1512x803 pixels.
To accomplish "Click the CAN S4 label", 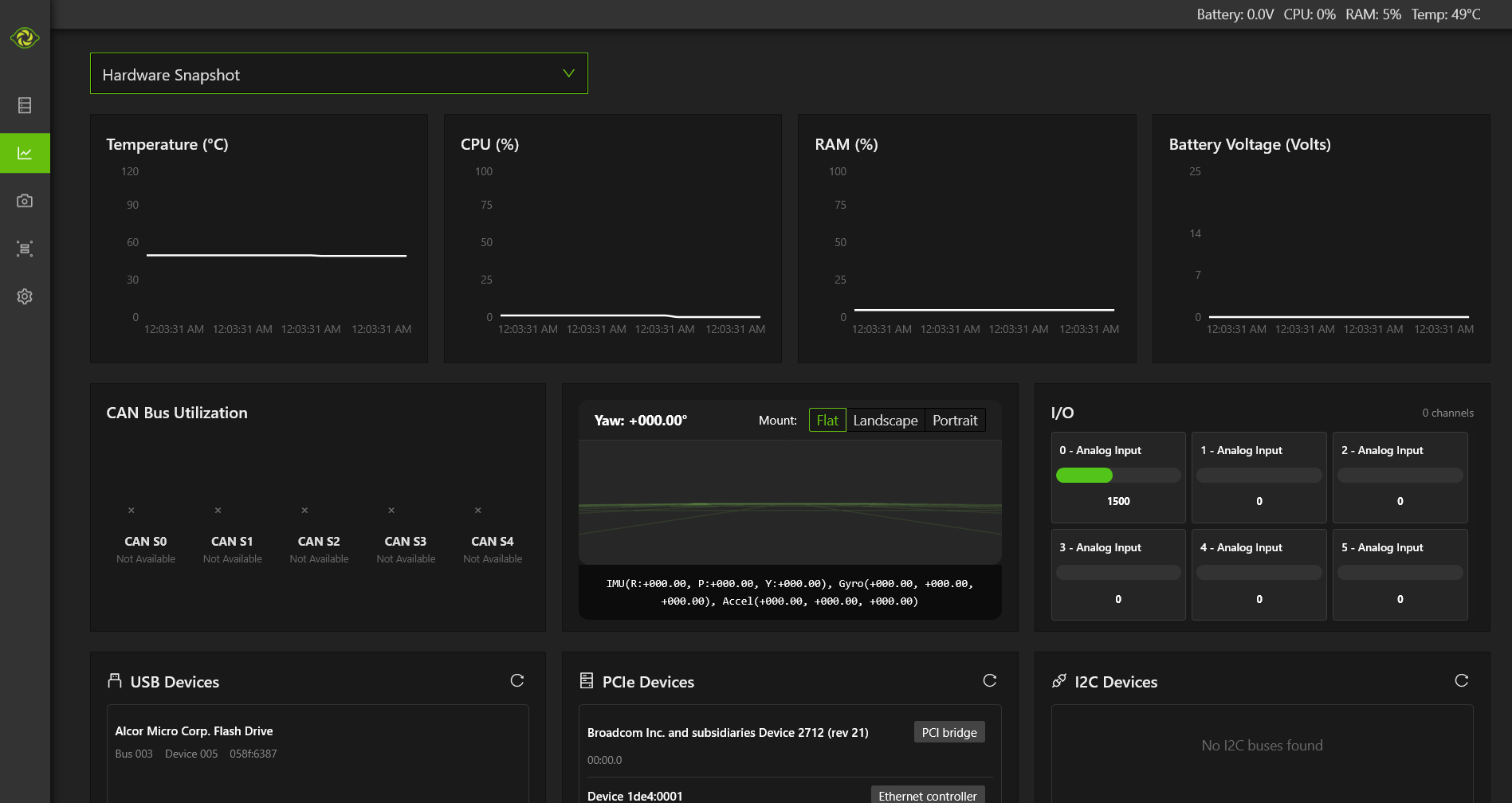I will pos(493,541).
